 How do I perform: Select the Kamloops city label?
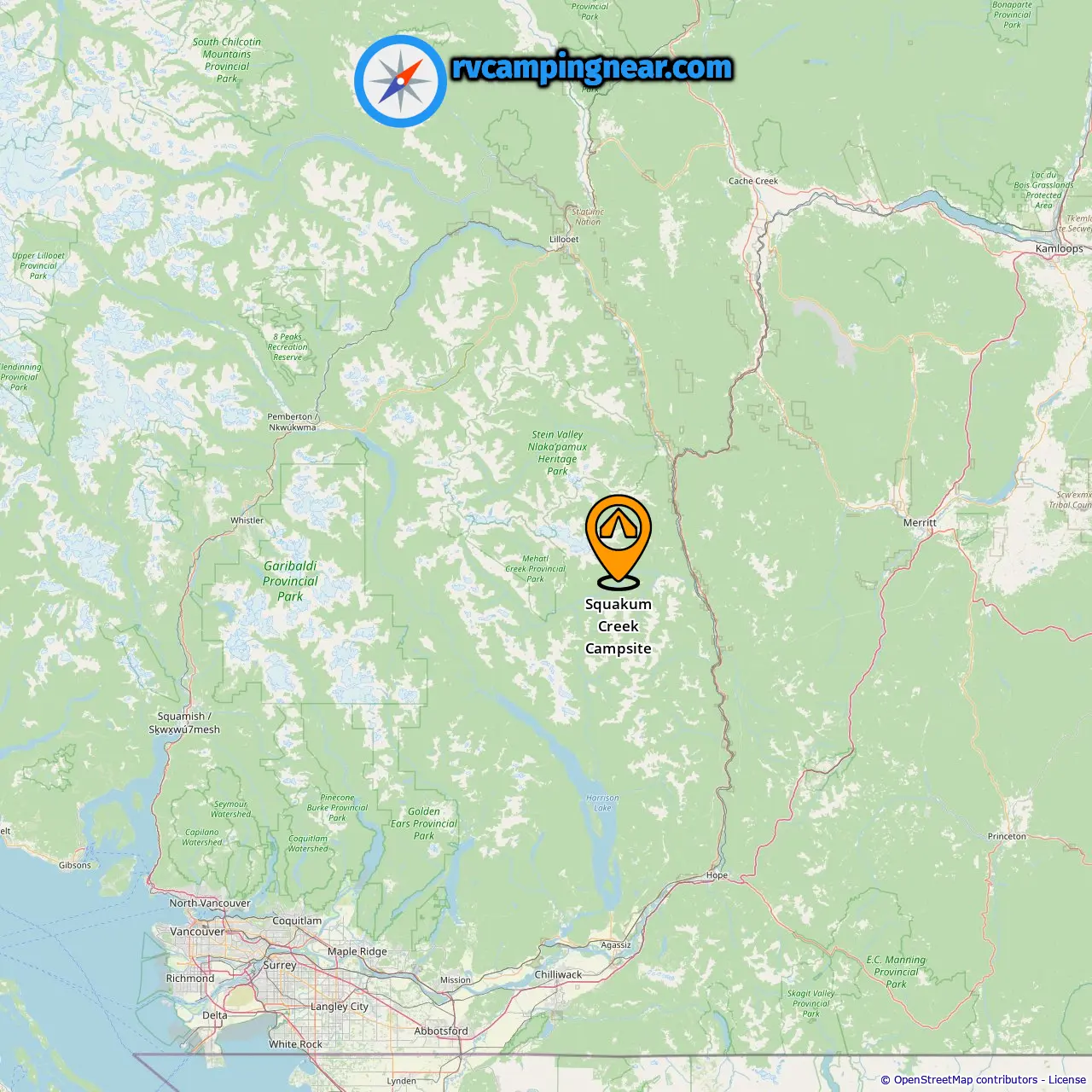point(1059,249)
